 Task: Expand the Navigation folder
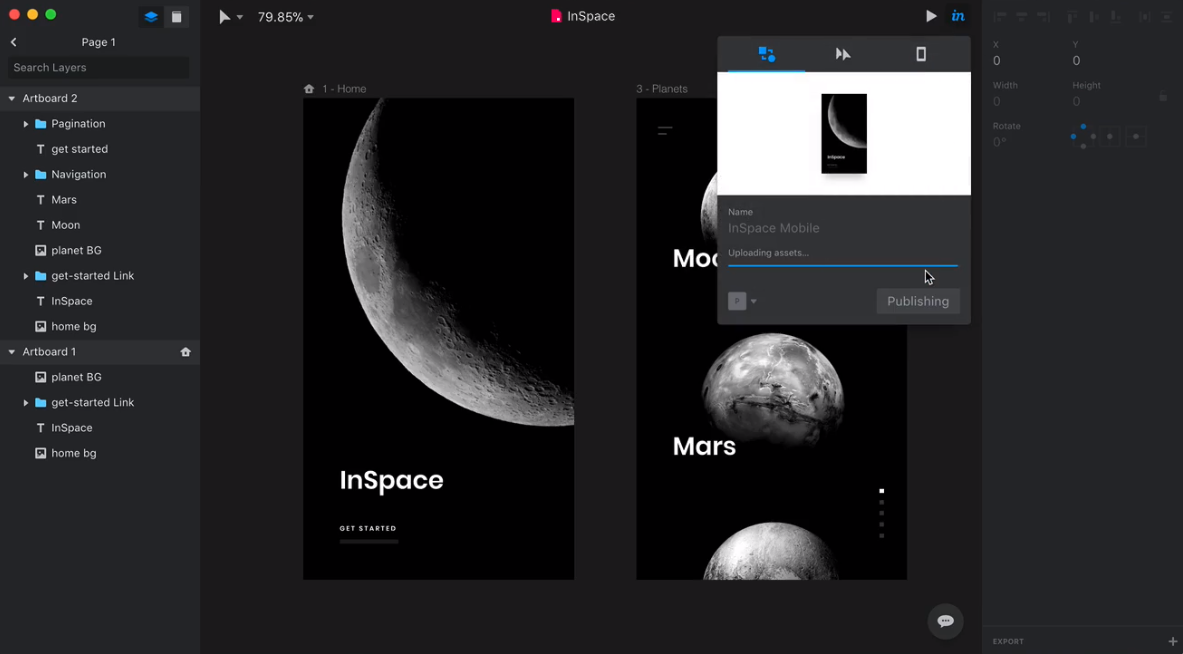click(26, 174)
